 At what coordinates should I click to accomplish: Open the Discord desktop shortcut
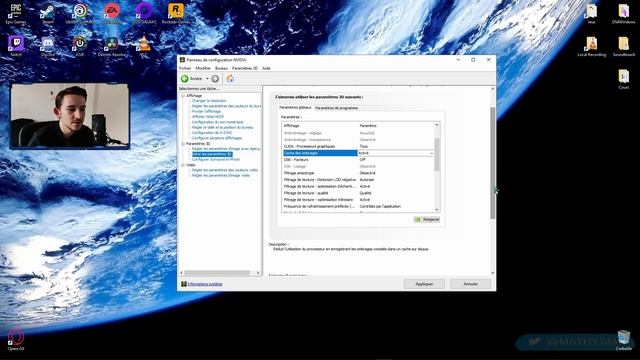[x=48, y=46]
